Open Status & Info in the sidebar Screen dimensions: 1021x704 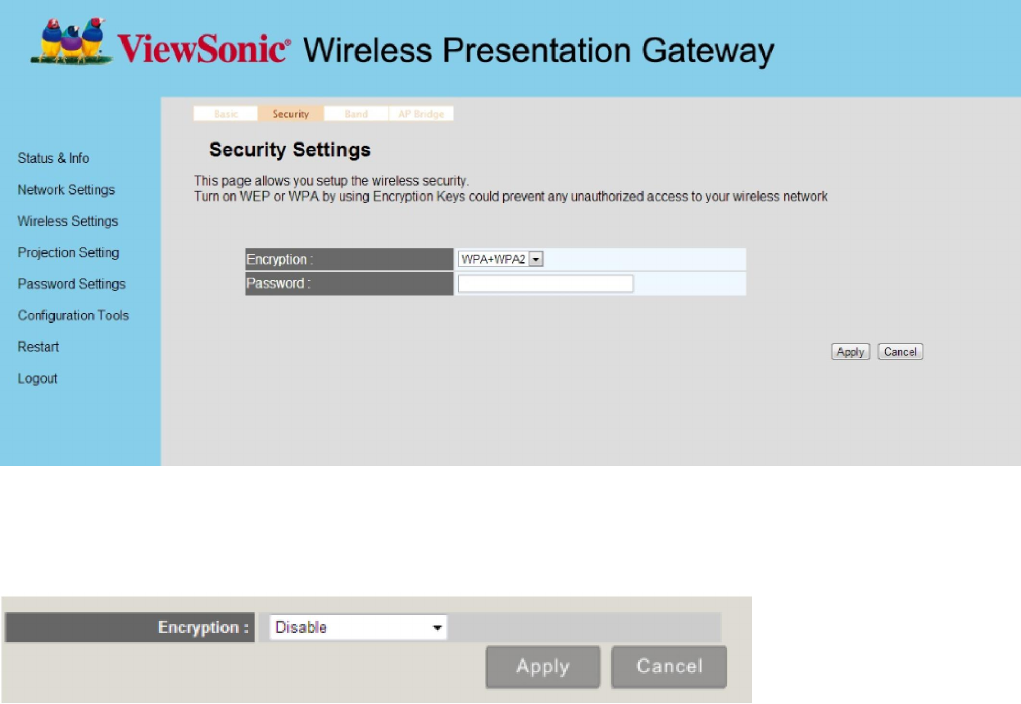point(53,158)
